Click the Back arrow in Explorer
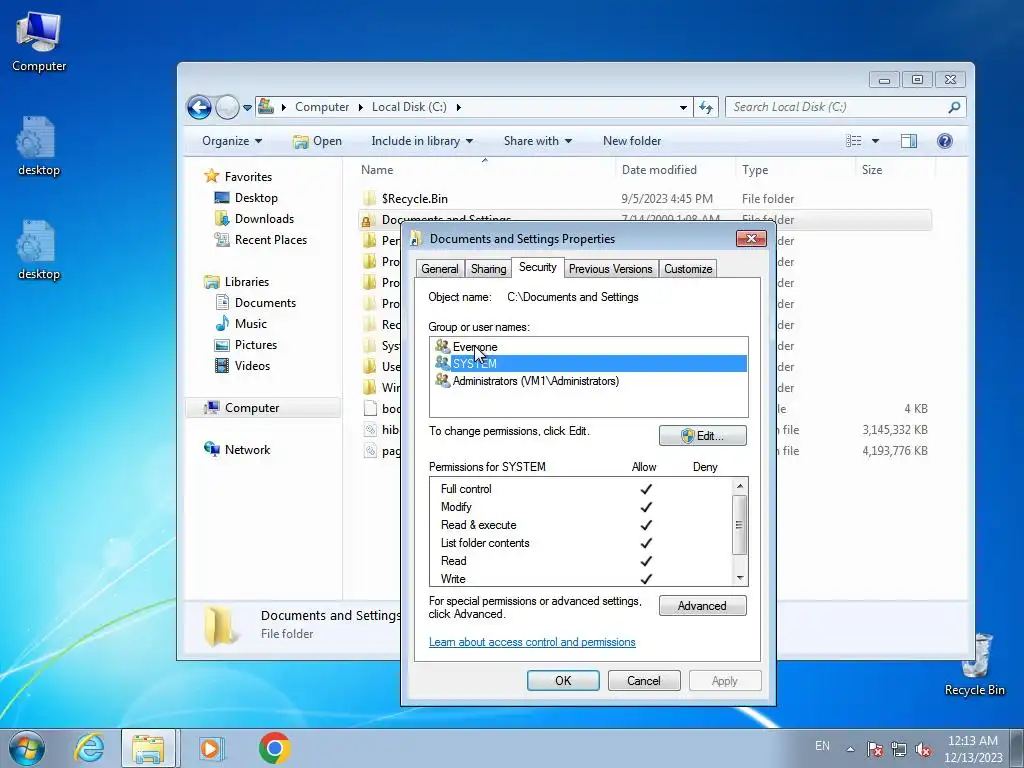The image size is (1024, 768). tap(199, 107)
